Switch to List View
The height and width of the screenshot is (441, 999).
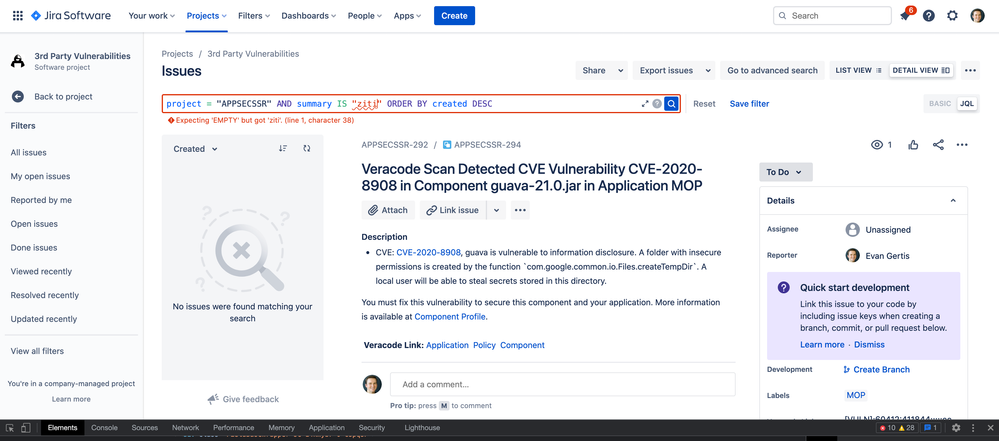pyautogui.click(x=858, y=70)
